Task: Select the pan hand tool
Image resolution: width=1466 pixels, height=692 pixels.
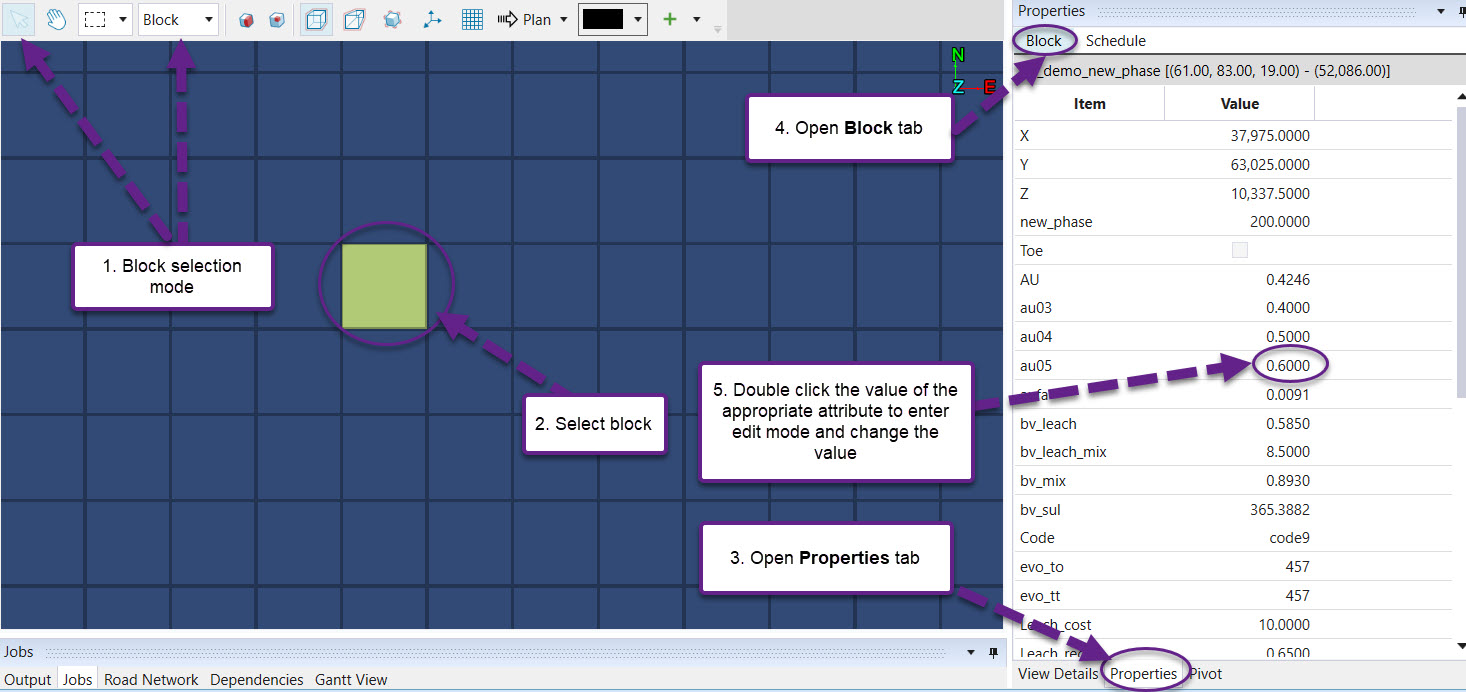Action: pyautogui.click(x=56, y=19)
